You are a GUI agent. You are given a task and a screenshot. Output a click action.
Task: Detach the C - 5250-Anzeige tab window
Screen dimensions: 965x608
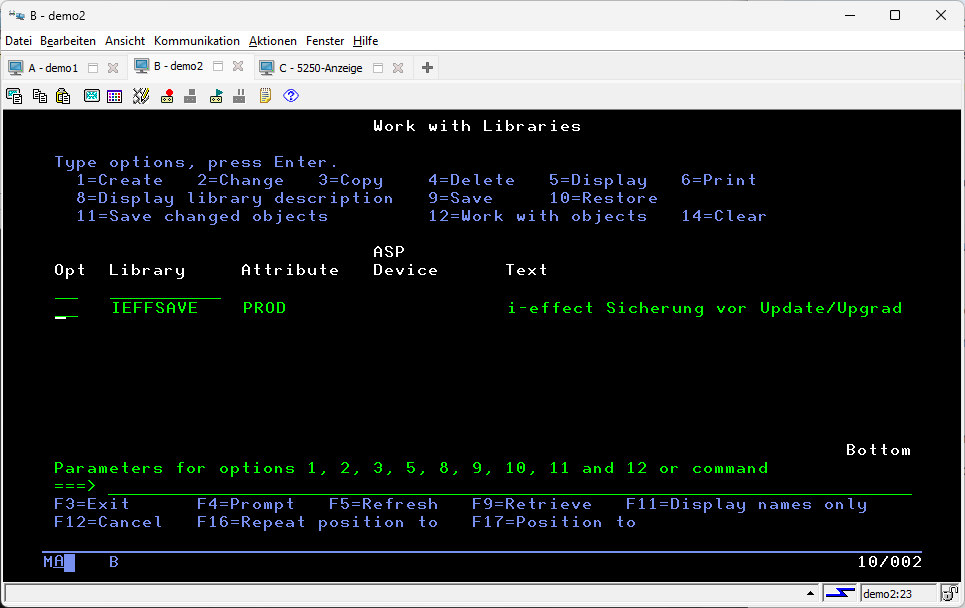(375, 68)
